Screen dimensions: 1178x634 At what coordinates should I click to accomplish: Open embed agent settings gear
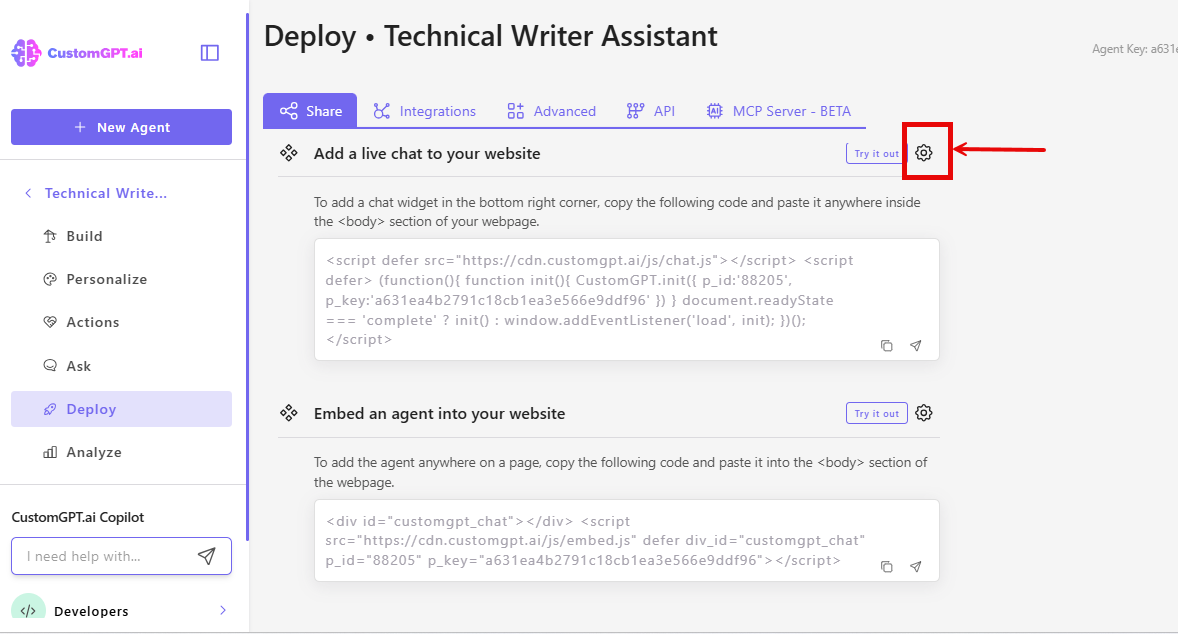(x=924, y=412)
